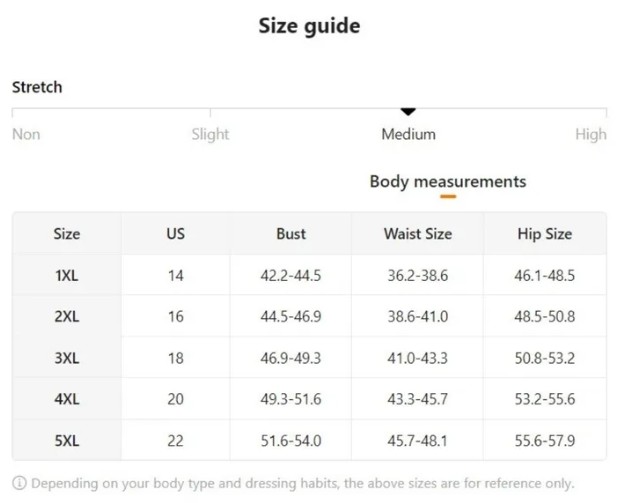Select the Medium stretch label

(408, 134)
